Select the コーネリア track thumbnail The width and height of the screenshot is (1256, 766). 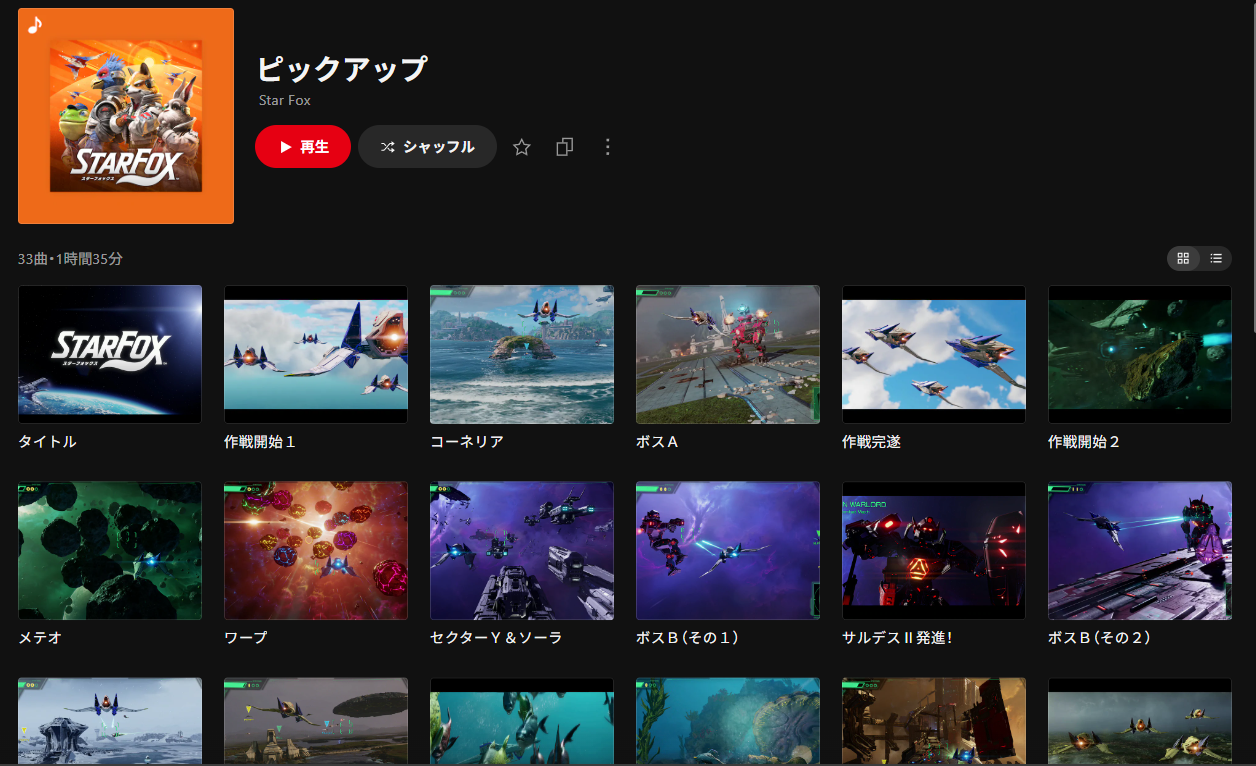tap(522, 354)
